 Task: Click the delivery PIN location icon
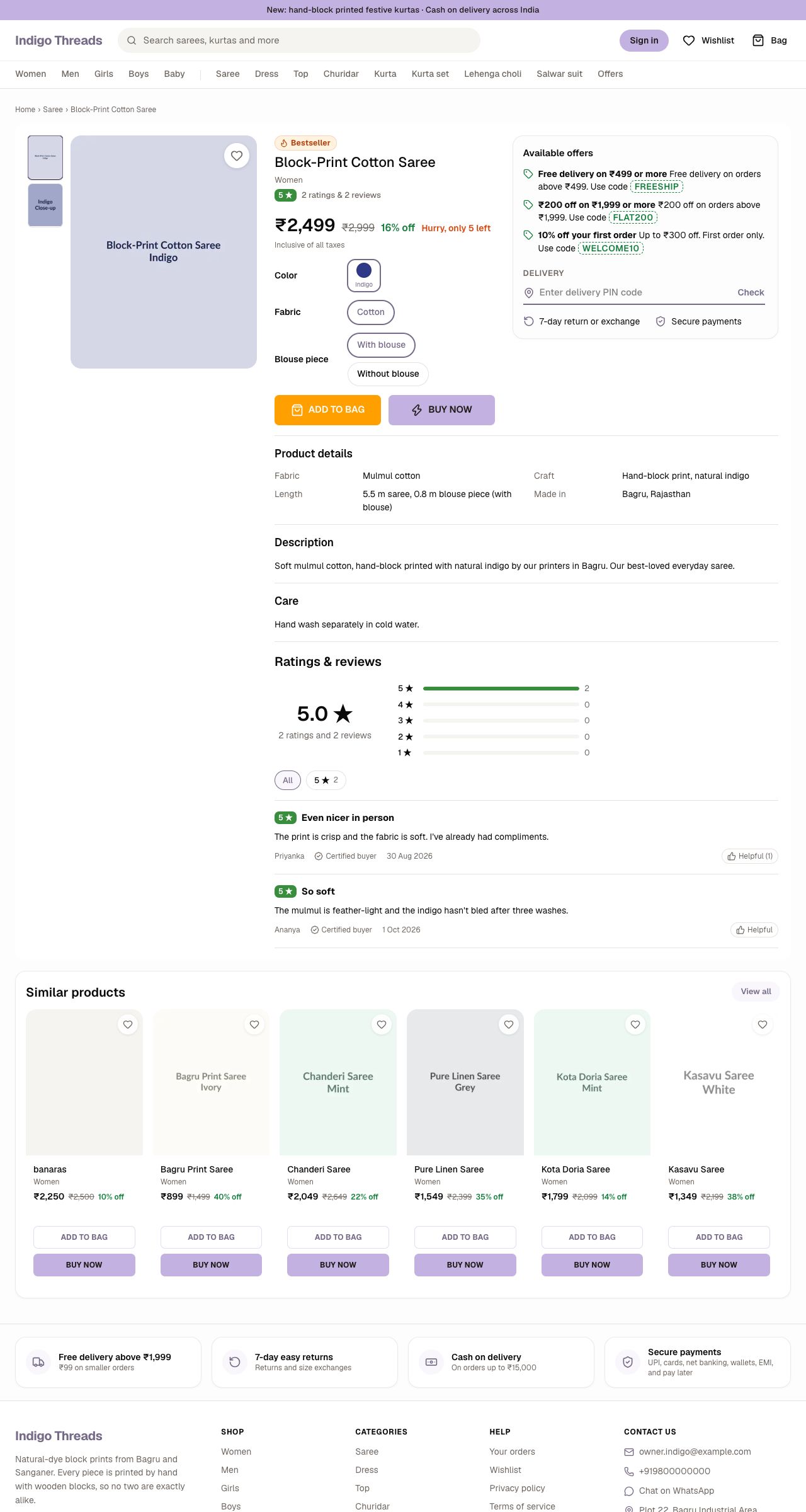coord(529,292)
